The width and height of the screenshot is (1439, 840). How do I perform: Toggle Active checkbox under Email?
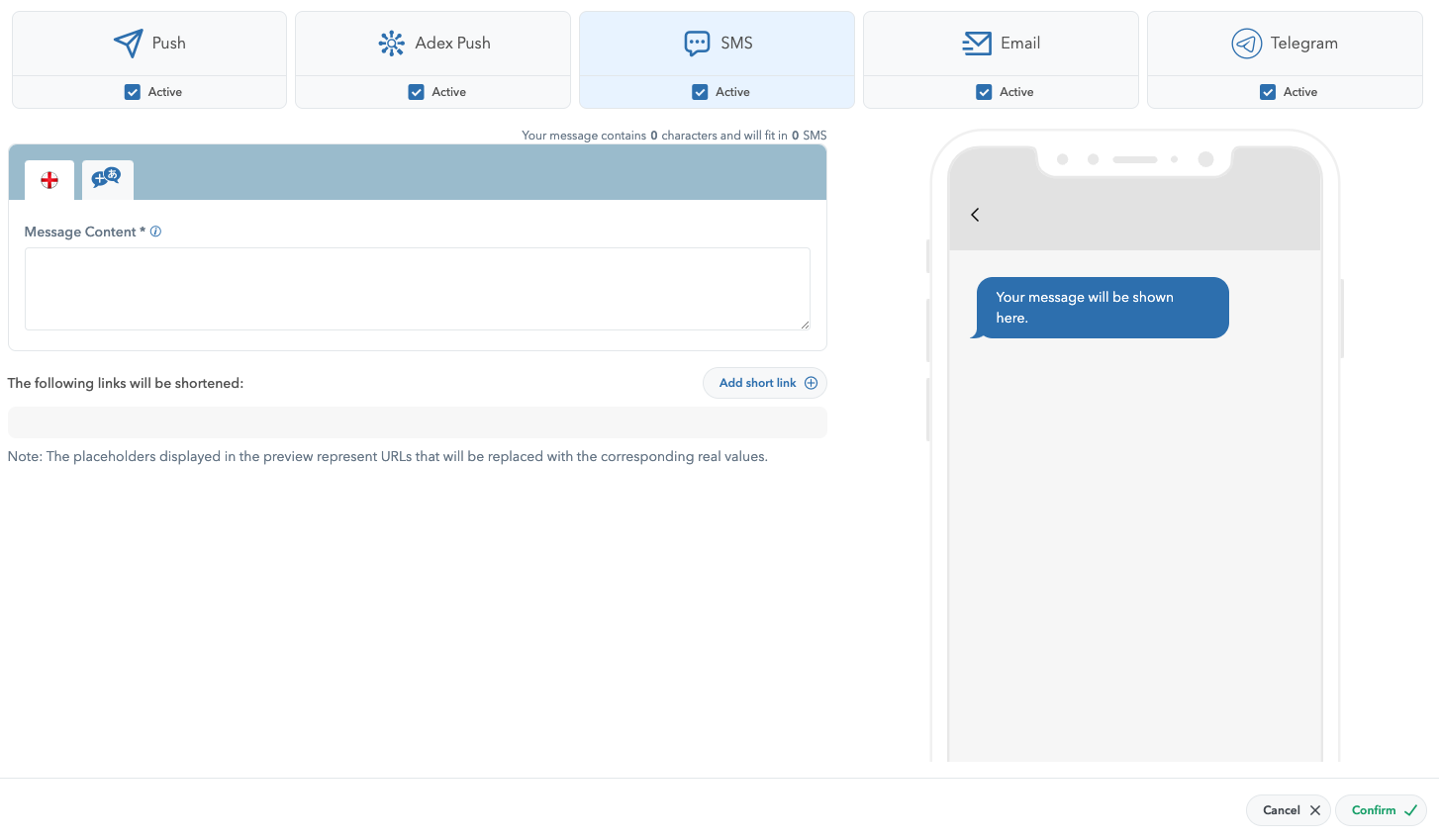point(984,92)
